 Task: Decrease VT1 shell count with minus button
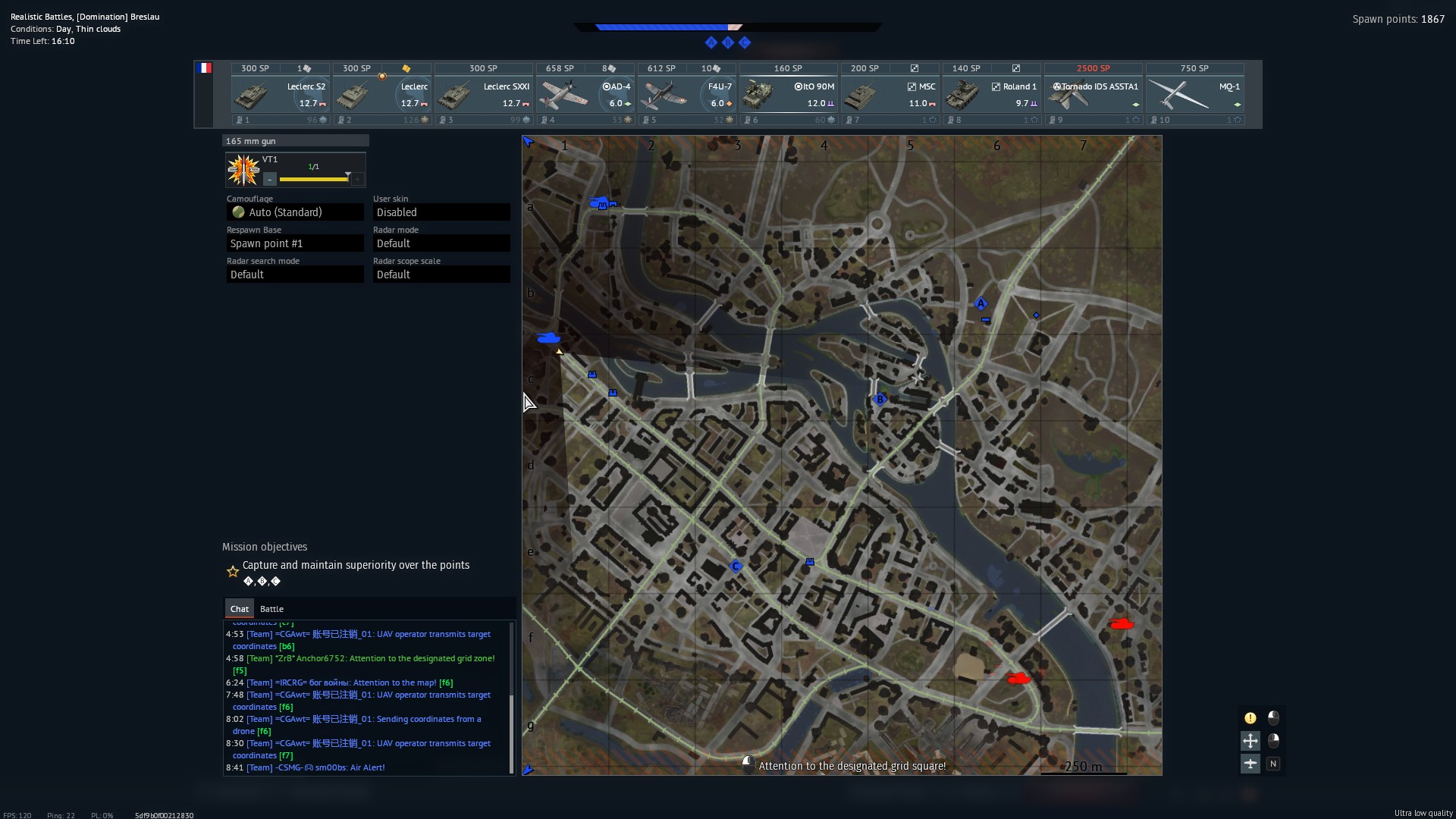(270, 180)
